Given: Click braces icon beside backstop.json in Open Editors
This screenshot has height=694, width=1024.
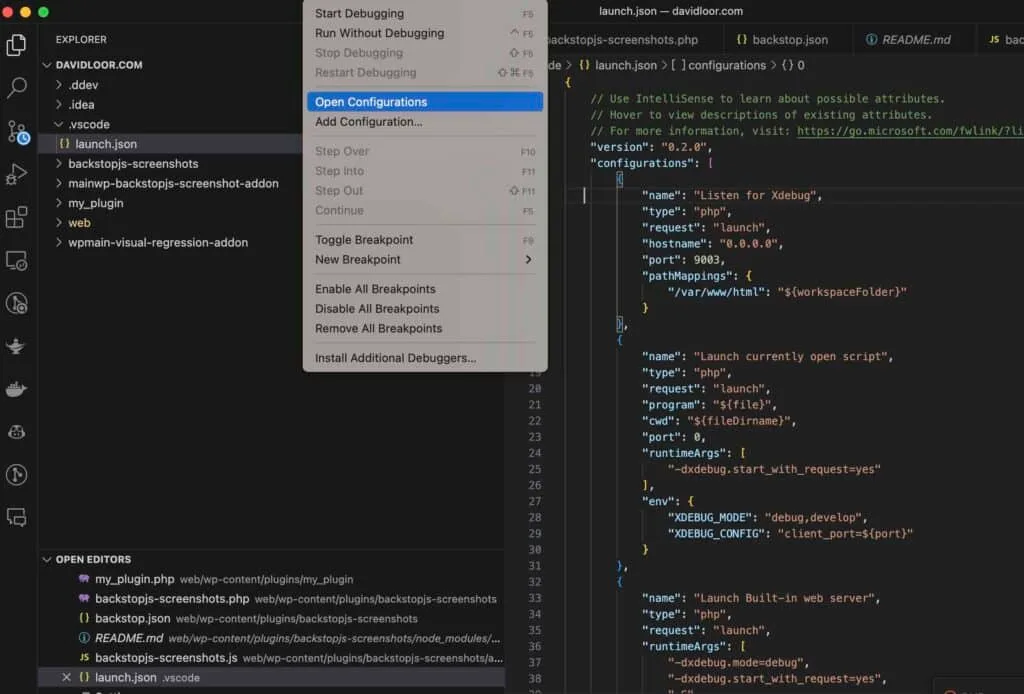Looking at the screenshot, I should pos(84,618).
